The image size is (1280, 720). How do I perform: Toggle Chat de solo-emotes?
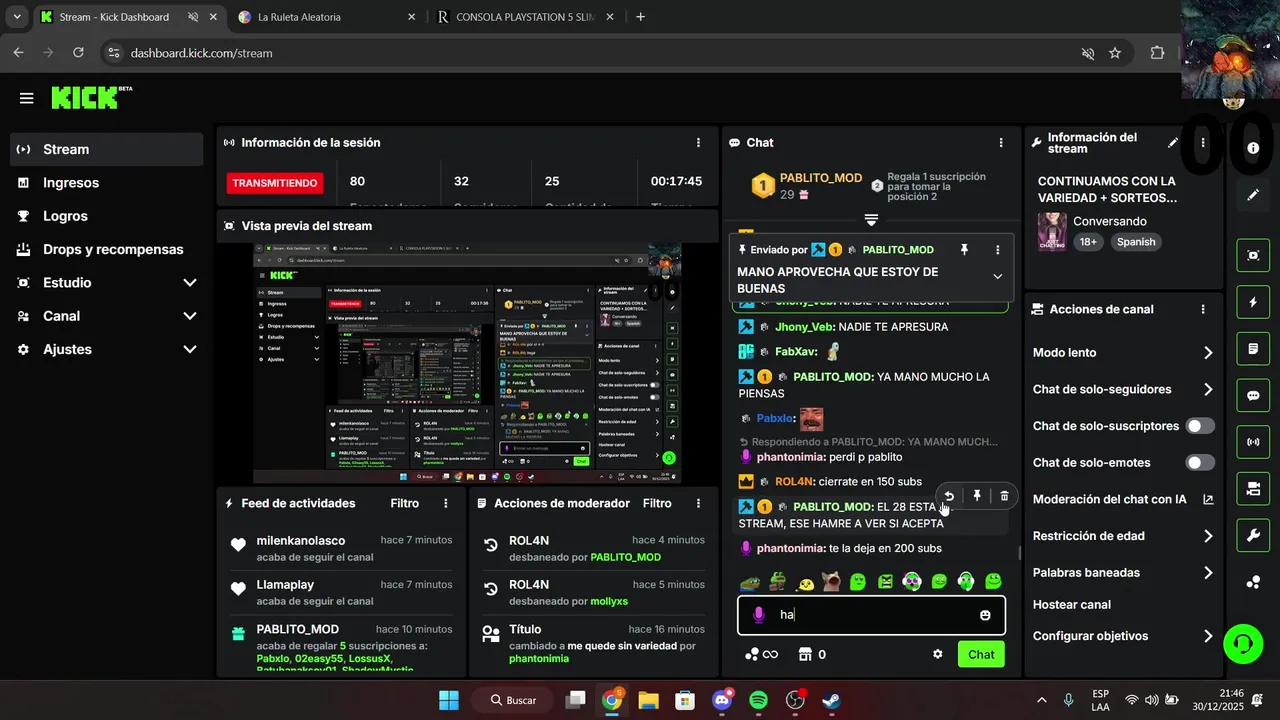click(x=1200, y=463)
